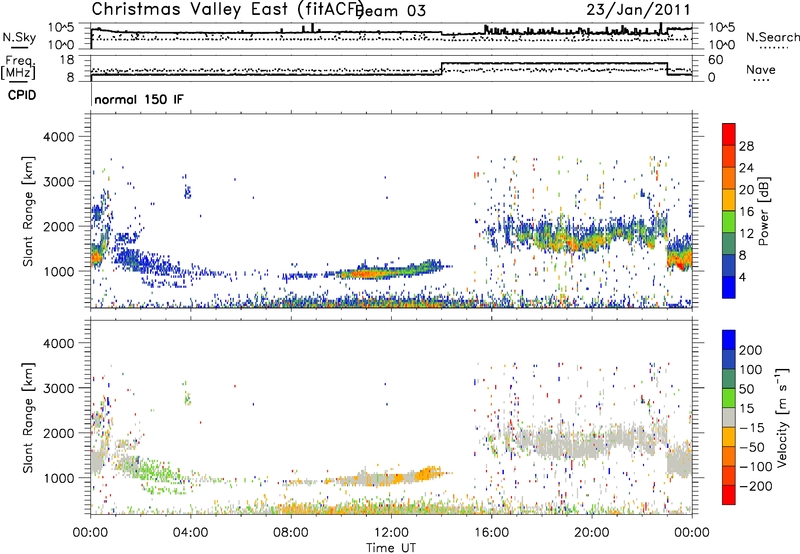Click the 'Beam 03' label
The image size is (800, 554).
[392, 11]
